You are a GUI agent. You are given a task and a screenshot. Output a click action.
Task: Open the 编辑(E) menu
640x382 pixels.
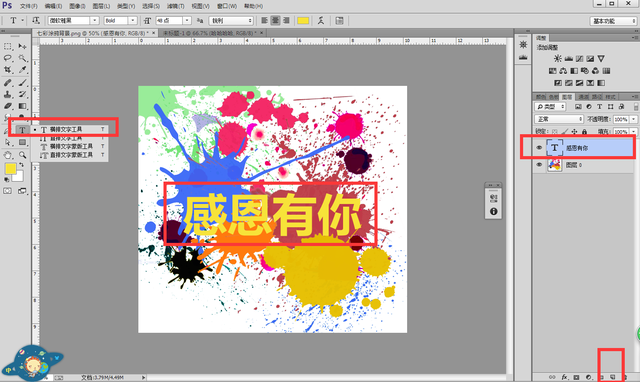[53, 6]
